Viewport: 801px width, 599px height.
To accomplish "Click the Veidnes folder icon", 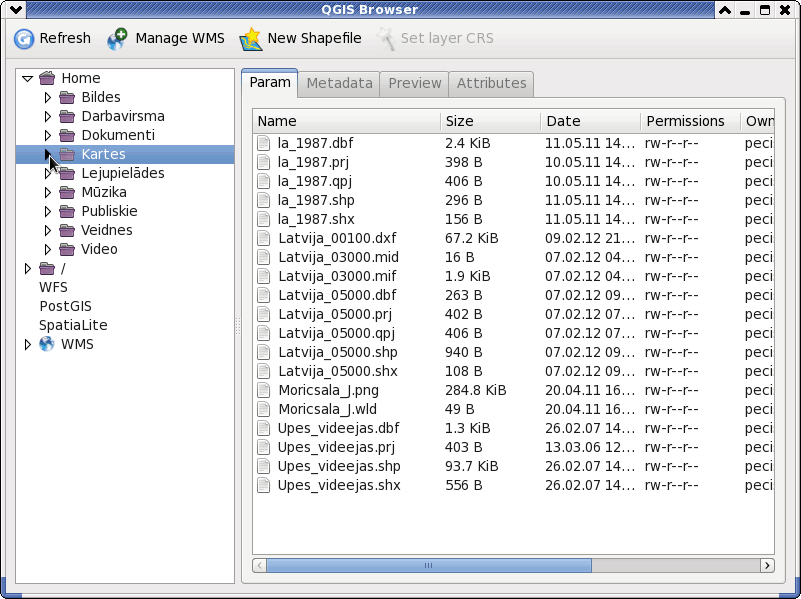I will [x=67, y=230].
